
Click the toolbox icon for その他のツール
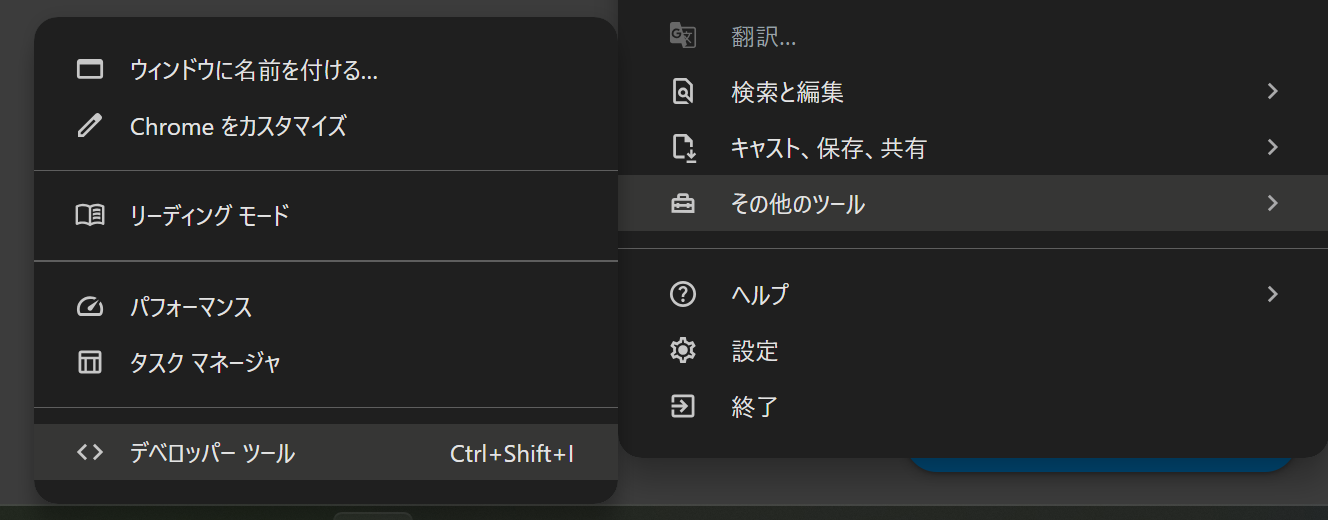pos(683,204)
